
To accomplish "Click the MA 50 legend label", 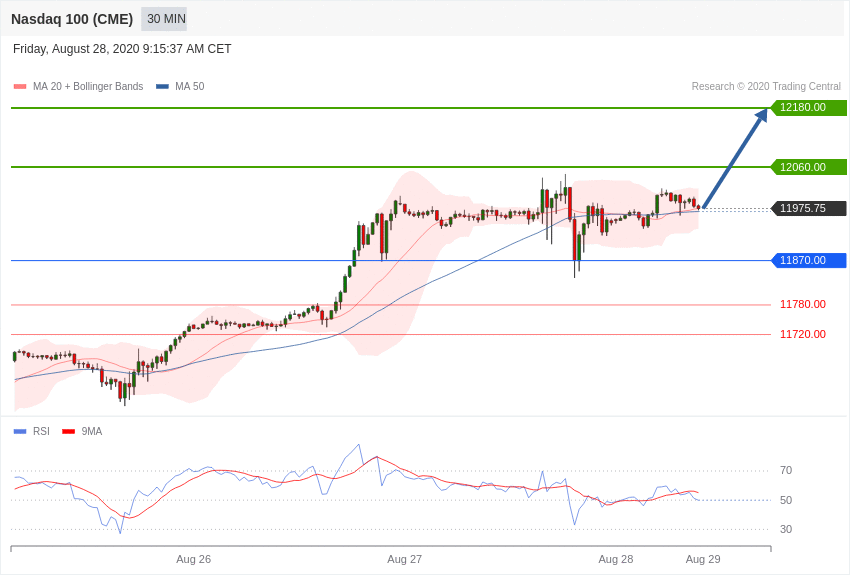I will (x=190, y=86).
